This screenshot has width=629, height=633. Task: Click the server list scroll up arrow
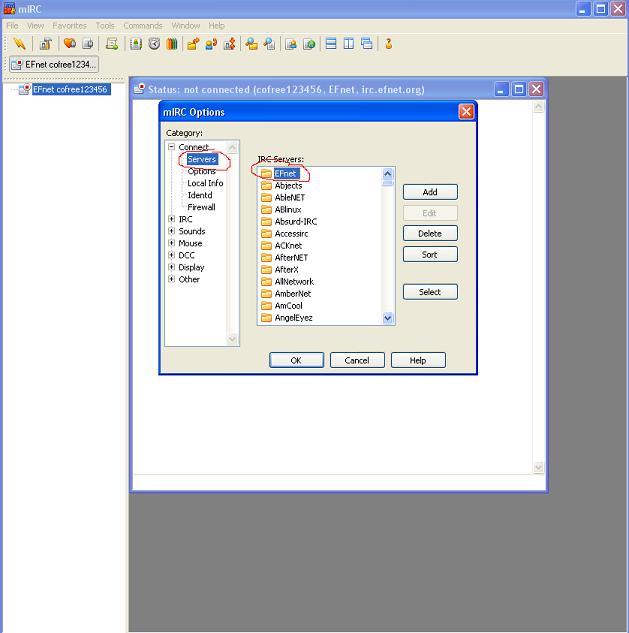point(388,174)
